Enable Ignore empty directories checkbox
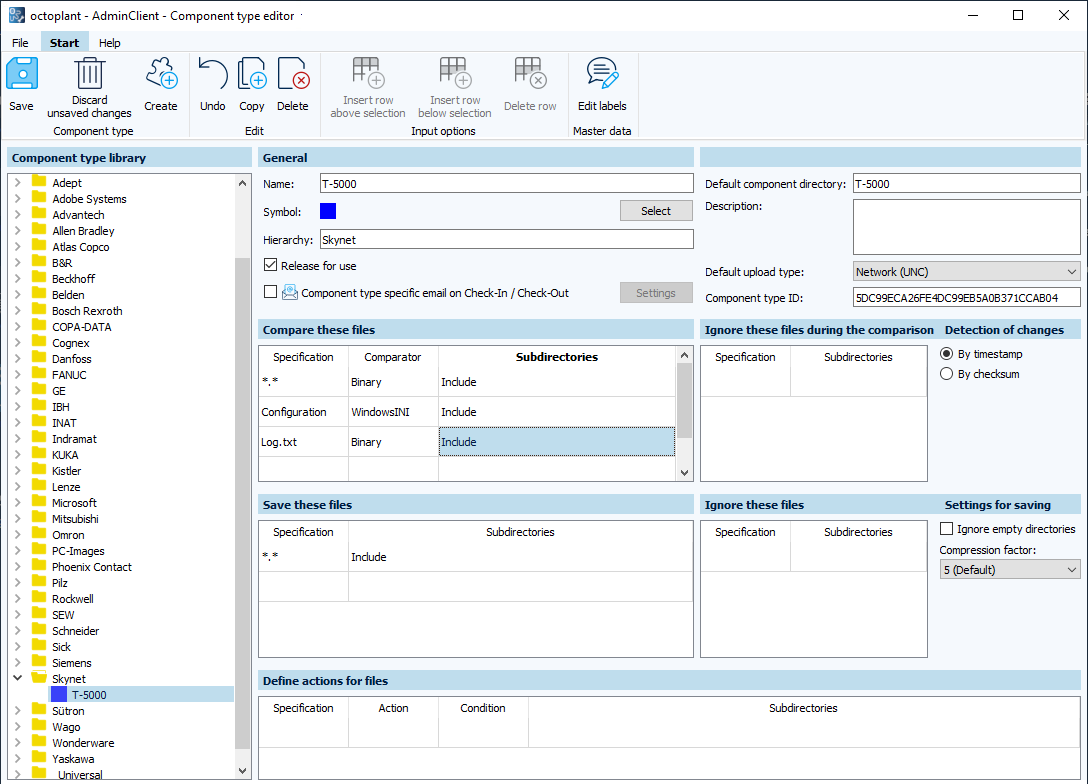1088x784 pixels. (x=947, y=529)
